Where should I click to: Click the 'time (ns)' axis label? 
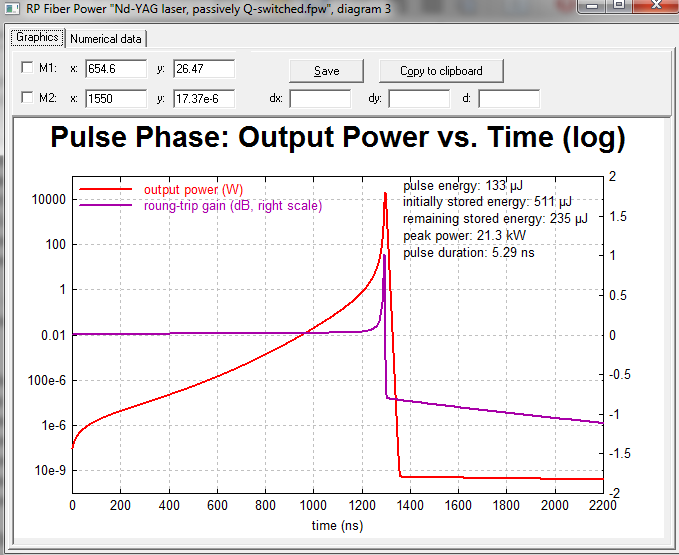pos(337,526)
